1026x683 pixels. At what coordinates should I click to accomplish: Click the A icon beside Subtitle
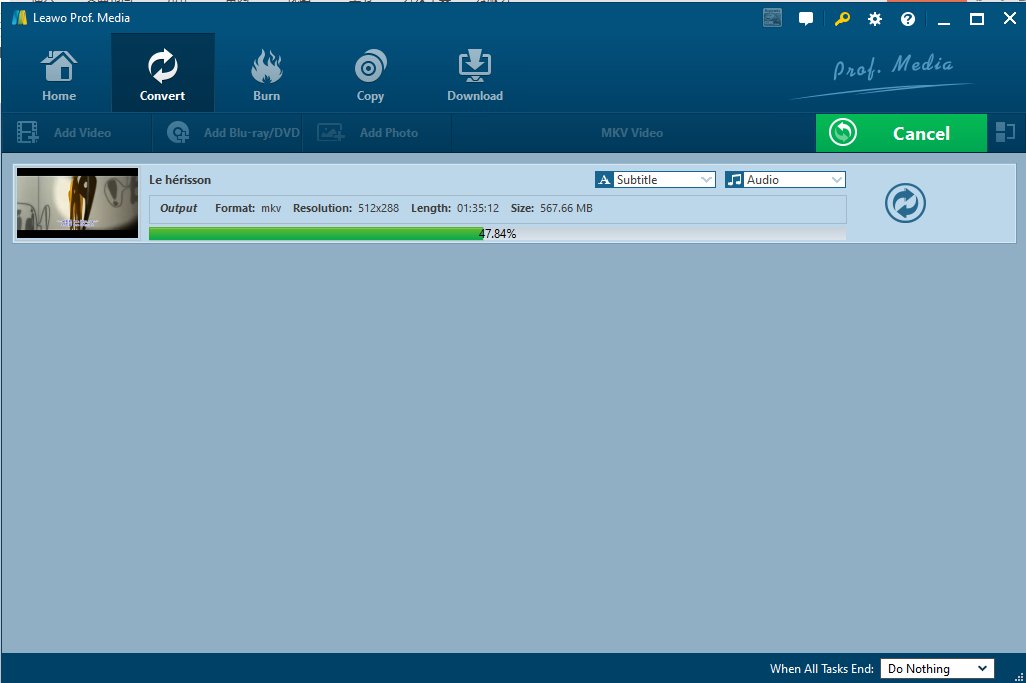coord(604,180)
